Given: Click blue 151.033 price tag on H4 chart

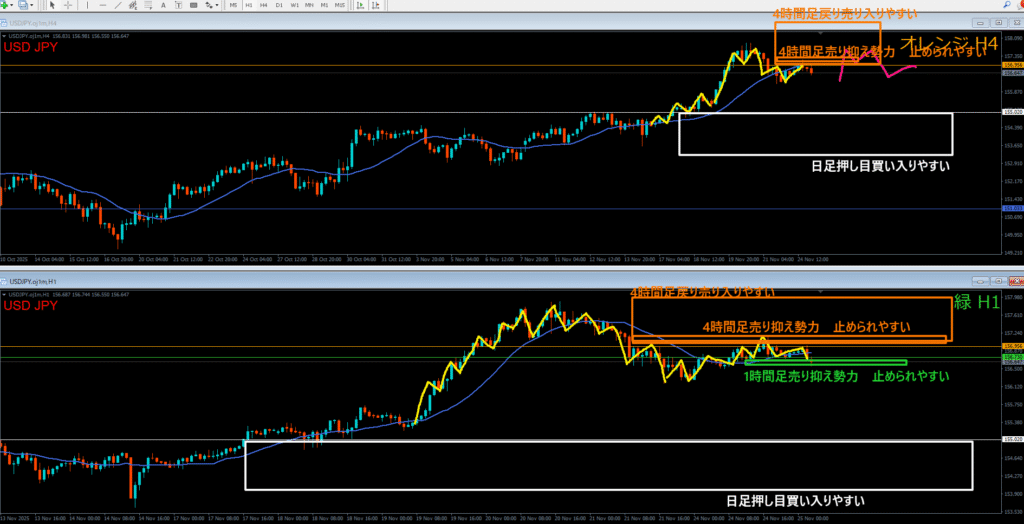Looking at the screenshot, I should tap(1012, 208).
